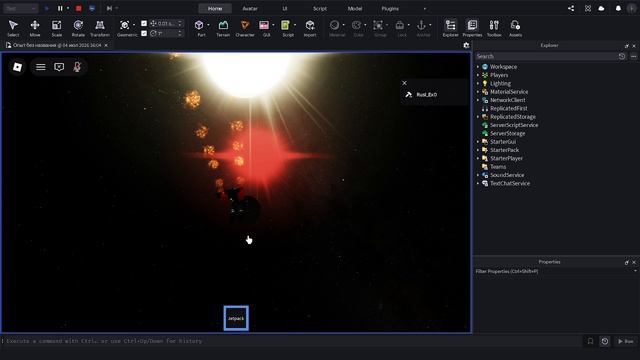Viewport: 640px width, 360px height.
Task: Close the player list panel
Action: (x=404, y=83)
